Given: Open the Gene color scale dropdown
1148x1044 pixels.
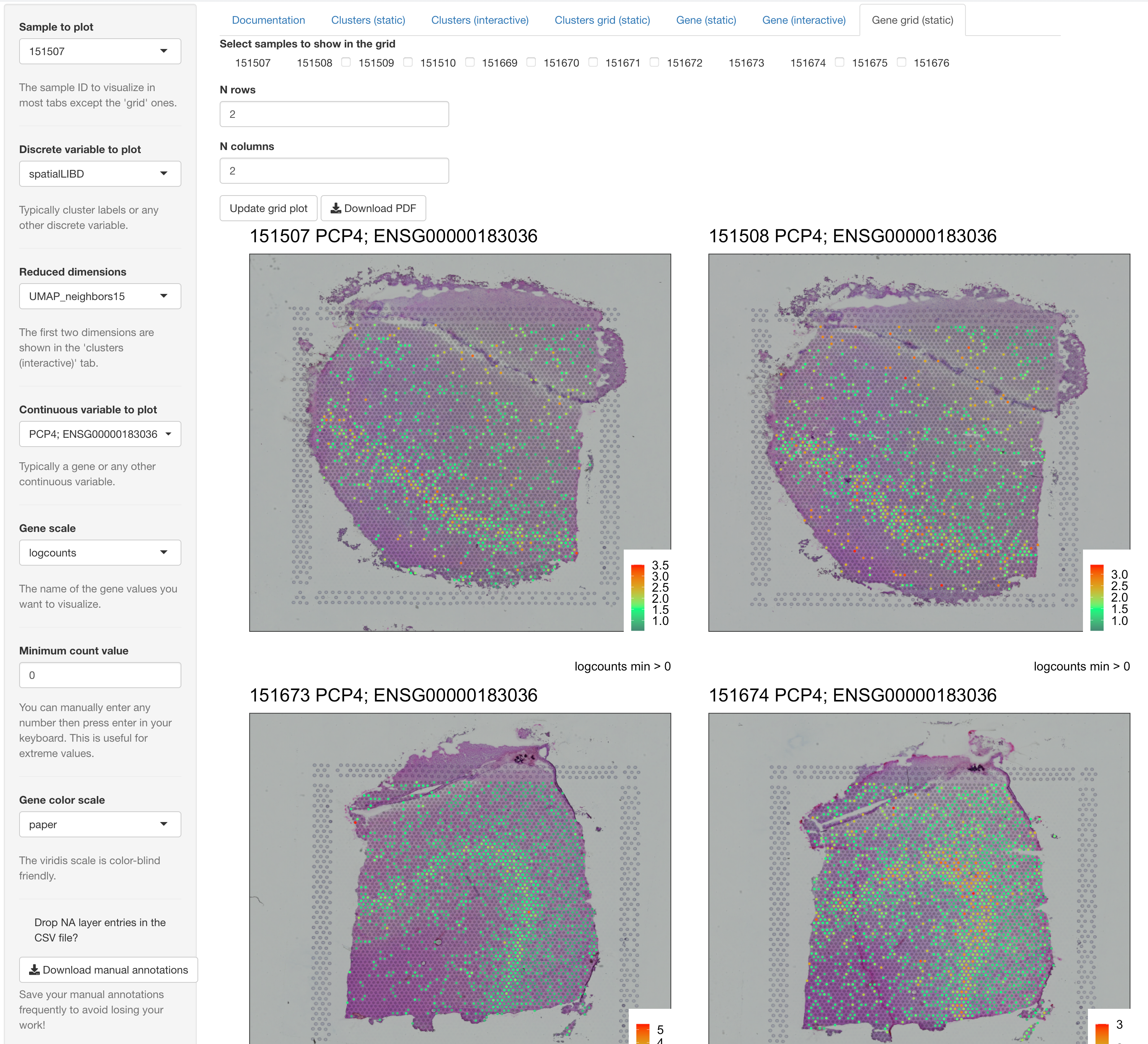Looking at the screenshot, I should point(99,824).
